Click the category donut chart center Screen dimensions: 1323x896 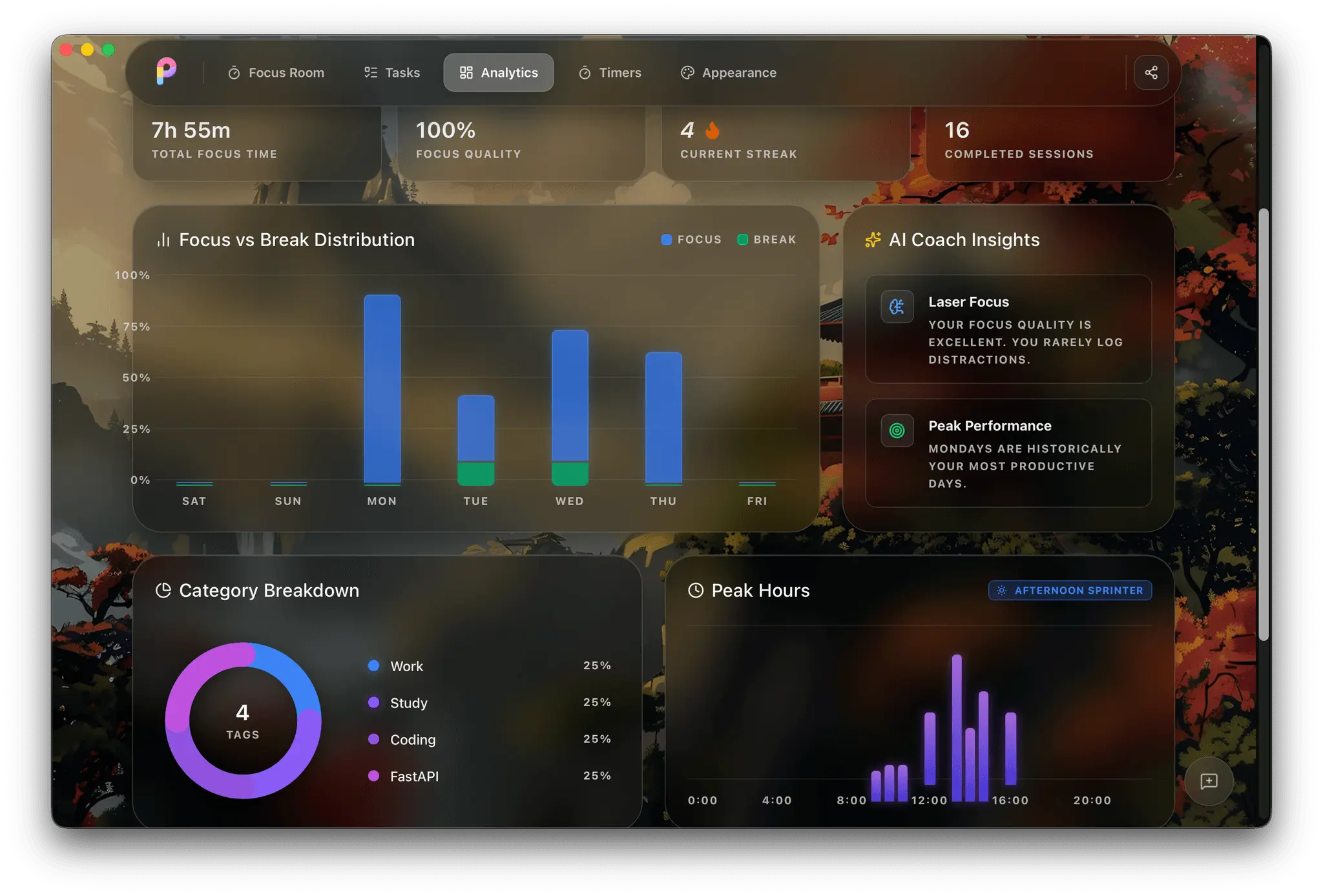[243, 720]
